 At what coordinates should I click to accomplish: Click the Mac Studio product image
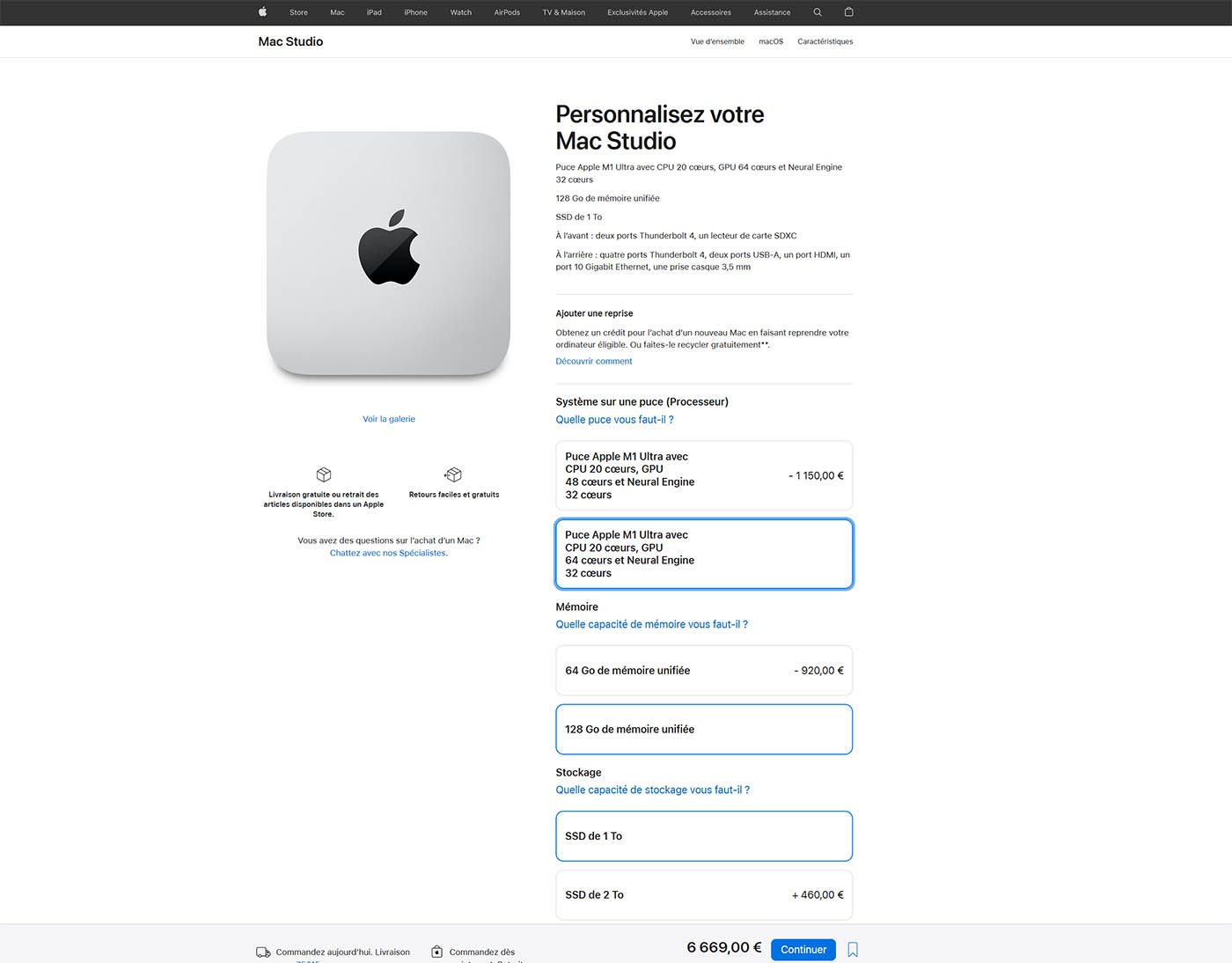coord(388,254)
